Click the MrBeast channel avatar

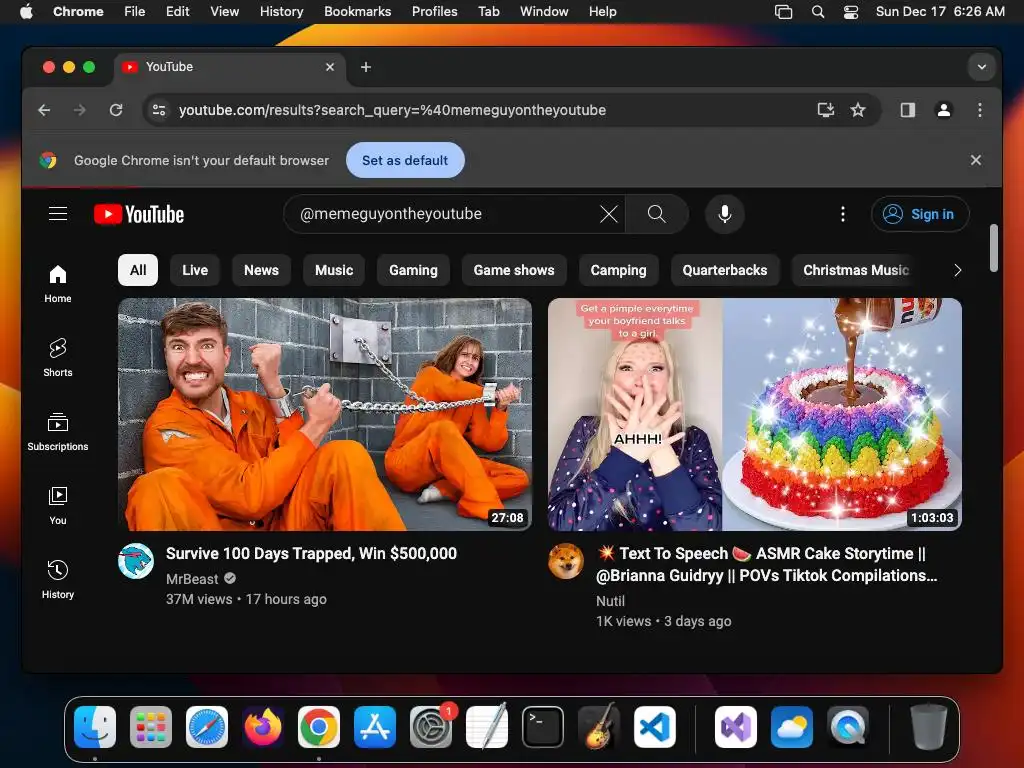[x=136, y=561]
